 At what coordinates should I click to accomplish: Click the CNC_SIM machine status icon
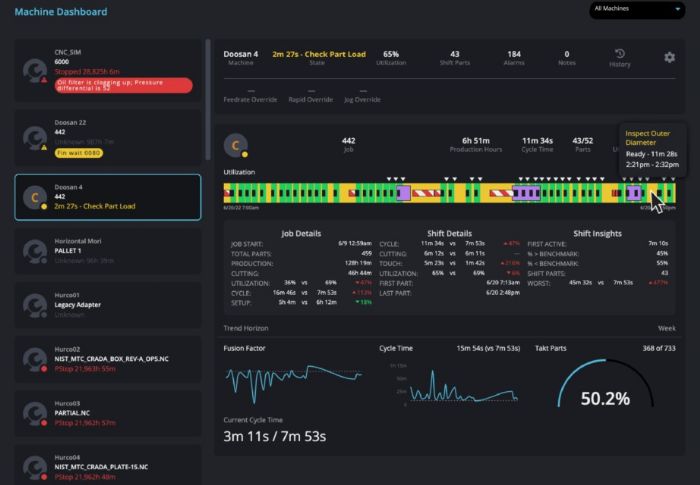(x=35, y=71)
